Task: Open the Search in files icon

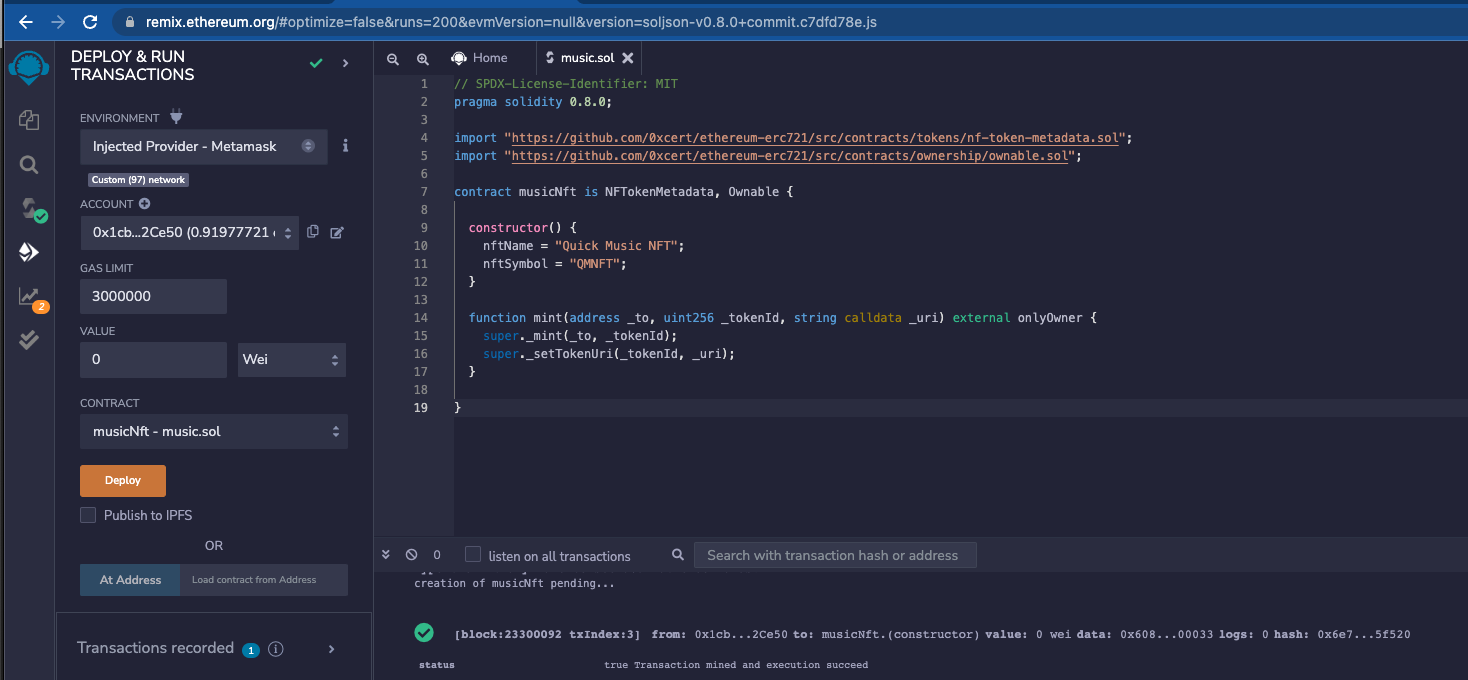Action: pos(28,165)
